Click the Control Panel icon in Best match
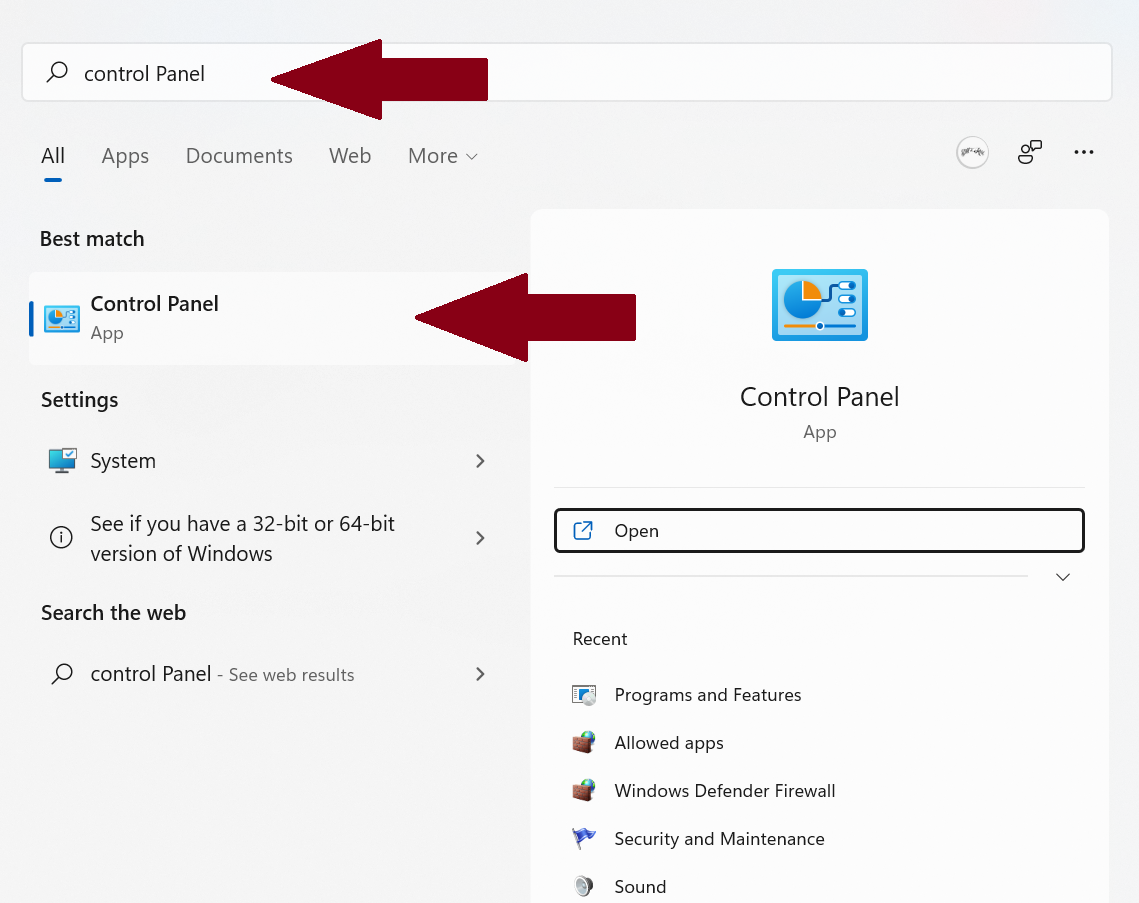This screenshot has height=903, width=1139. (x=62, y=318)
